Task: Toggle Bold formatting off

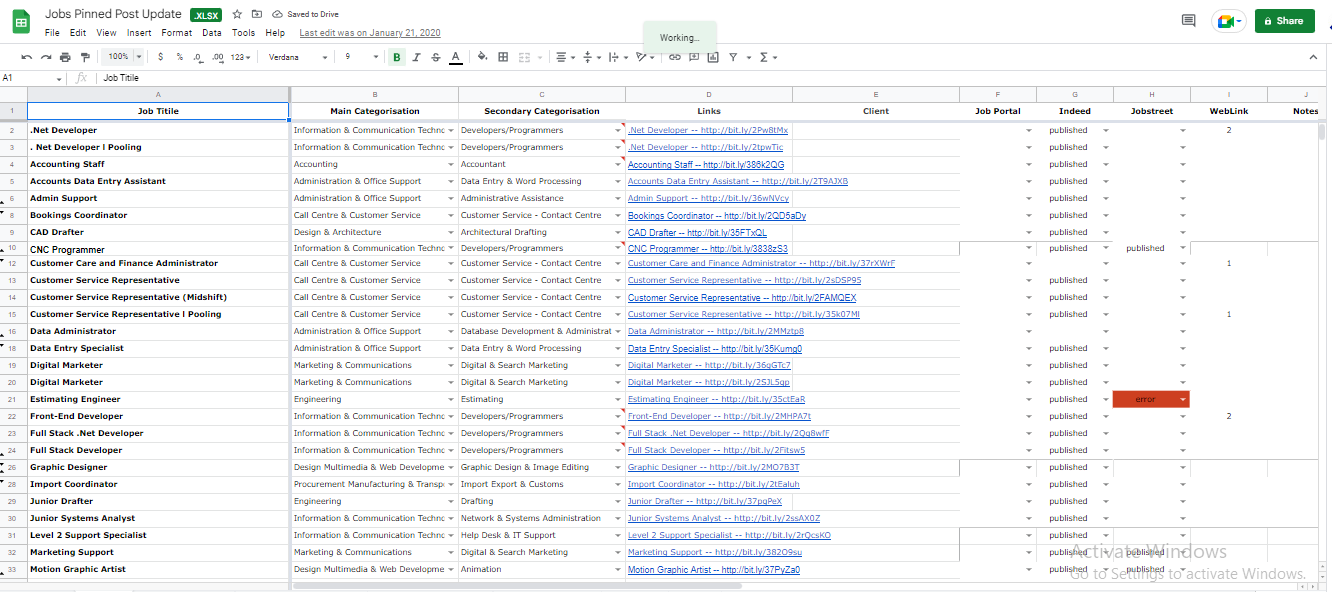Action: (x=397, y=57)
